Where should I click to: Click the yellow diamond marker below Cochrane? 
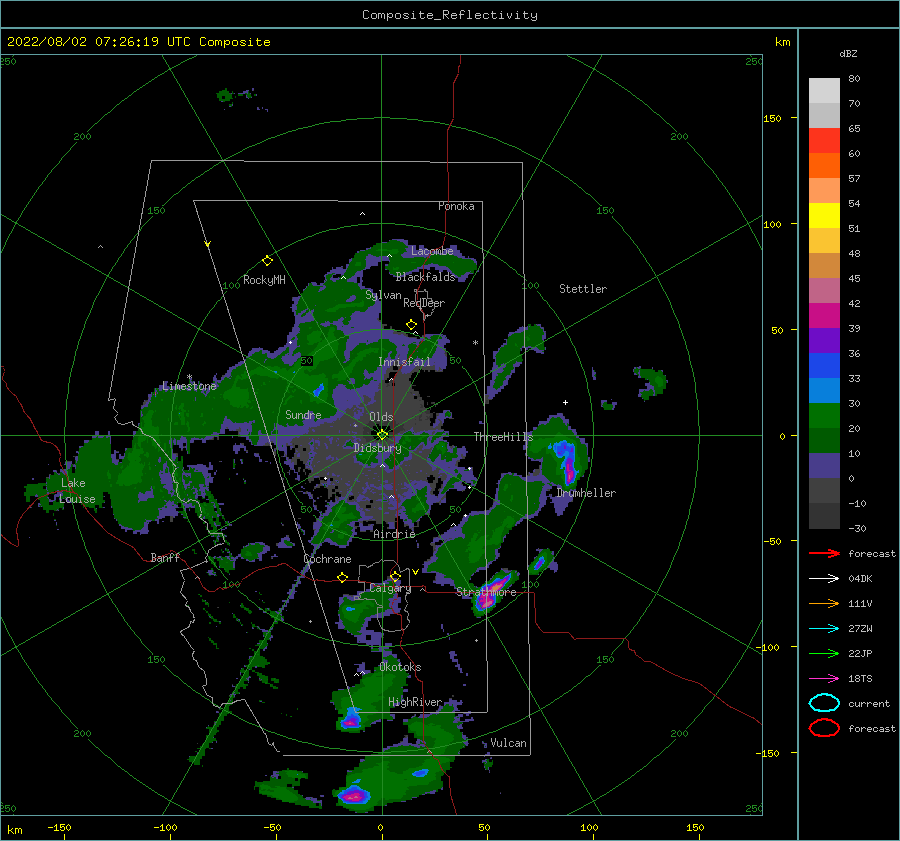[x=342, y=577]
